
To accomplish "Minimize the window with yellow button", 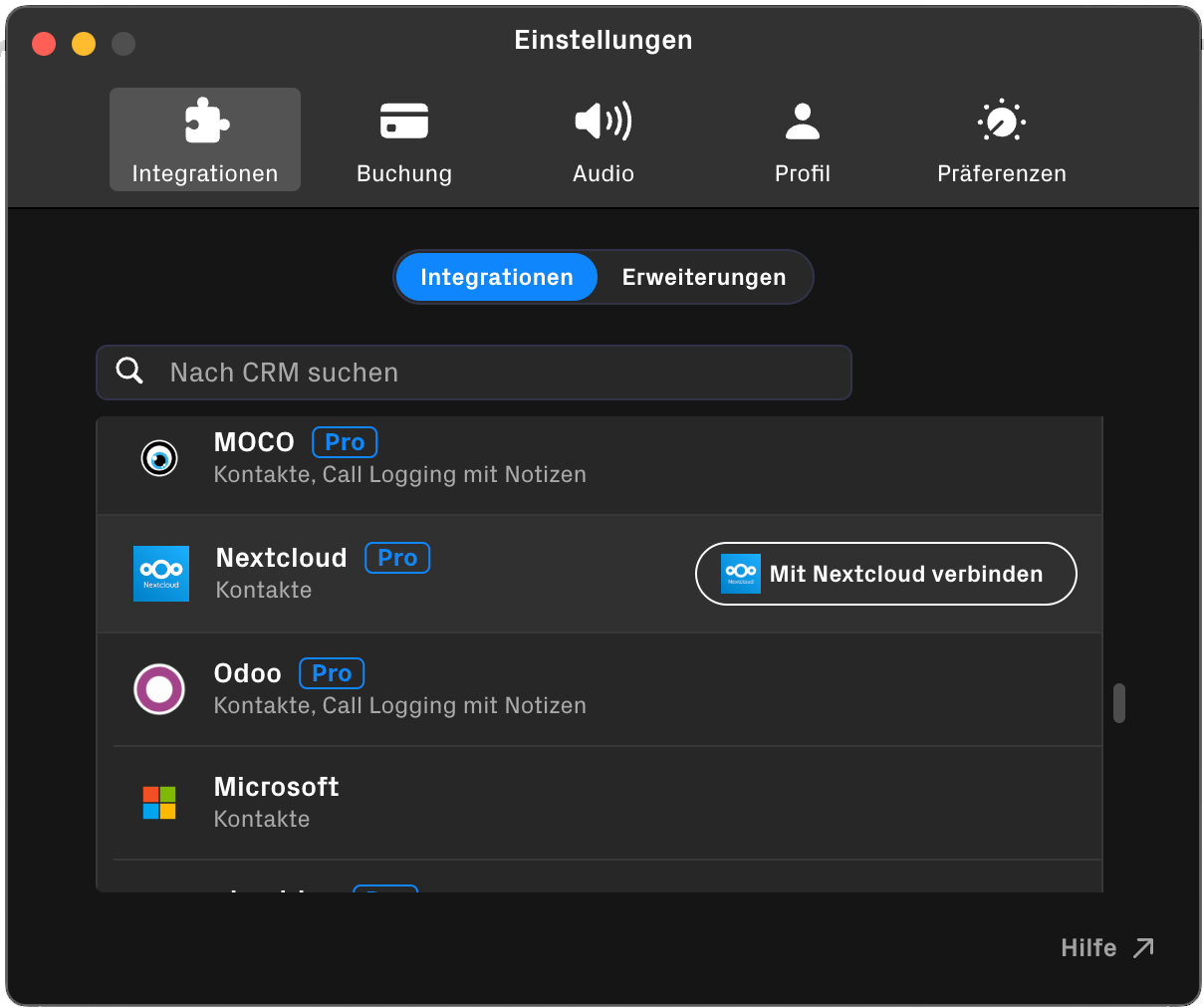I will click(84, 44).
